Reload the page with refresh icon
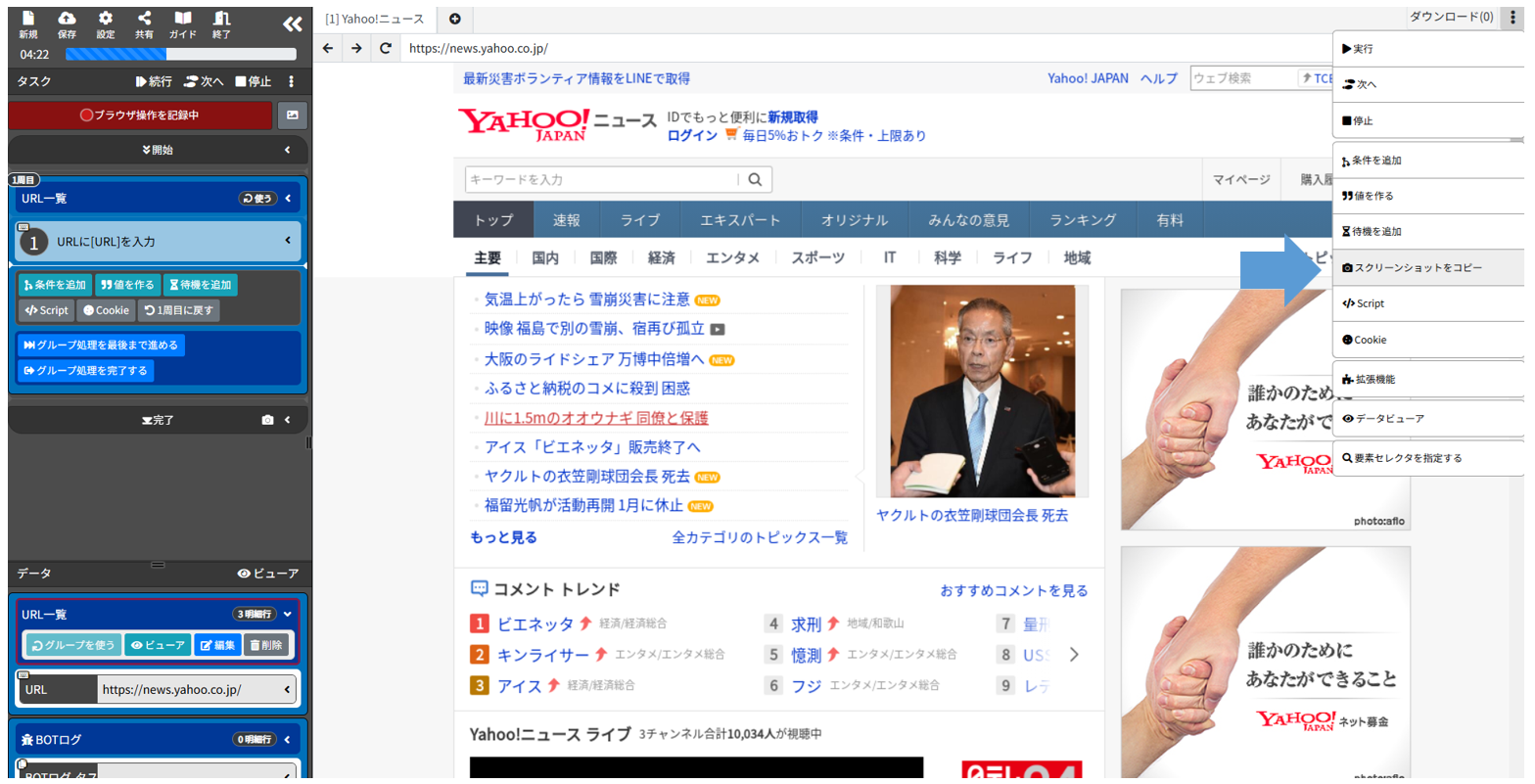The height and width of the screenshot is (784, 1535). [x=386, y=48]
